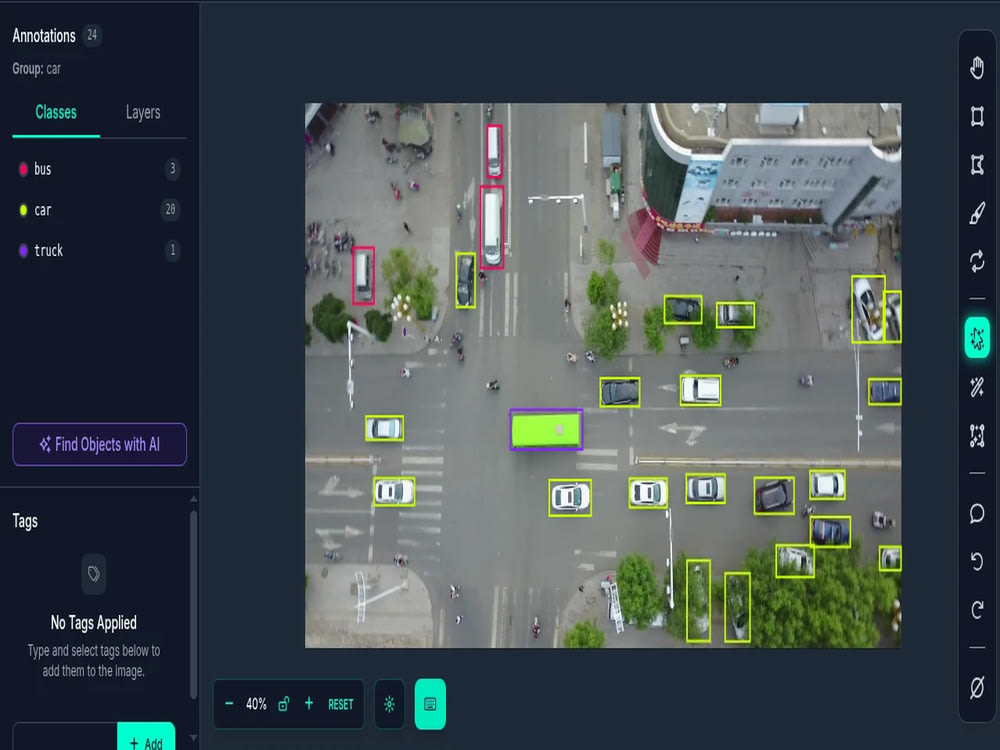Select the purple truck box around green bus
Screen dimensions: 1000x750
tap(547, 430)
